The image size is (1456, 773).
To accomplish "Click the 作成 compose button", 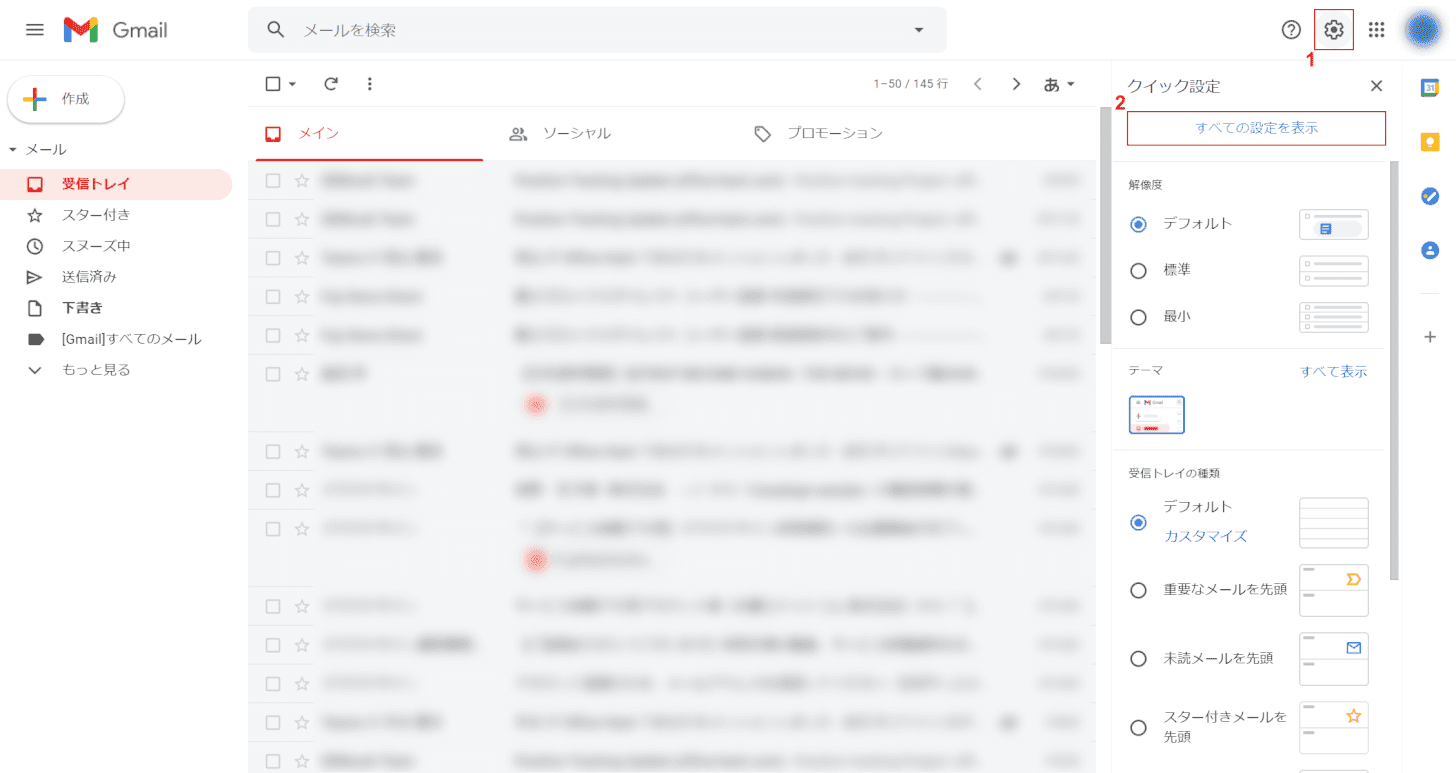I will tap(66, 99).
